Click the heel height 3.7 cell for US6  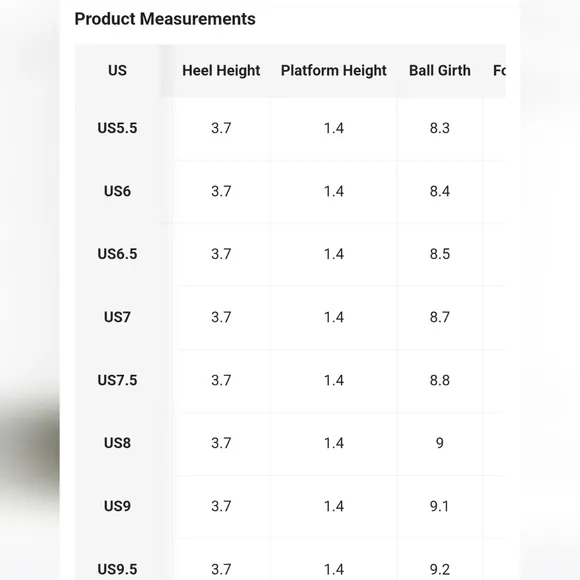(221, 191)
